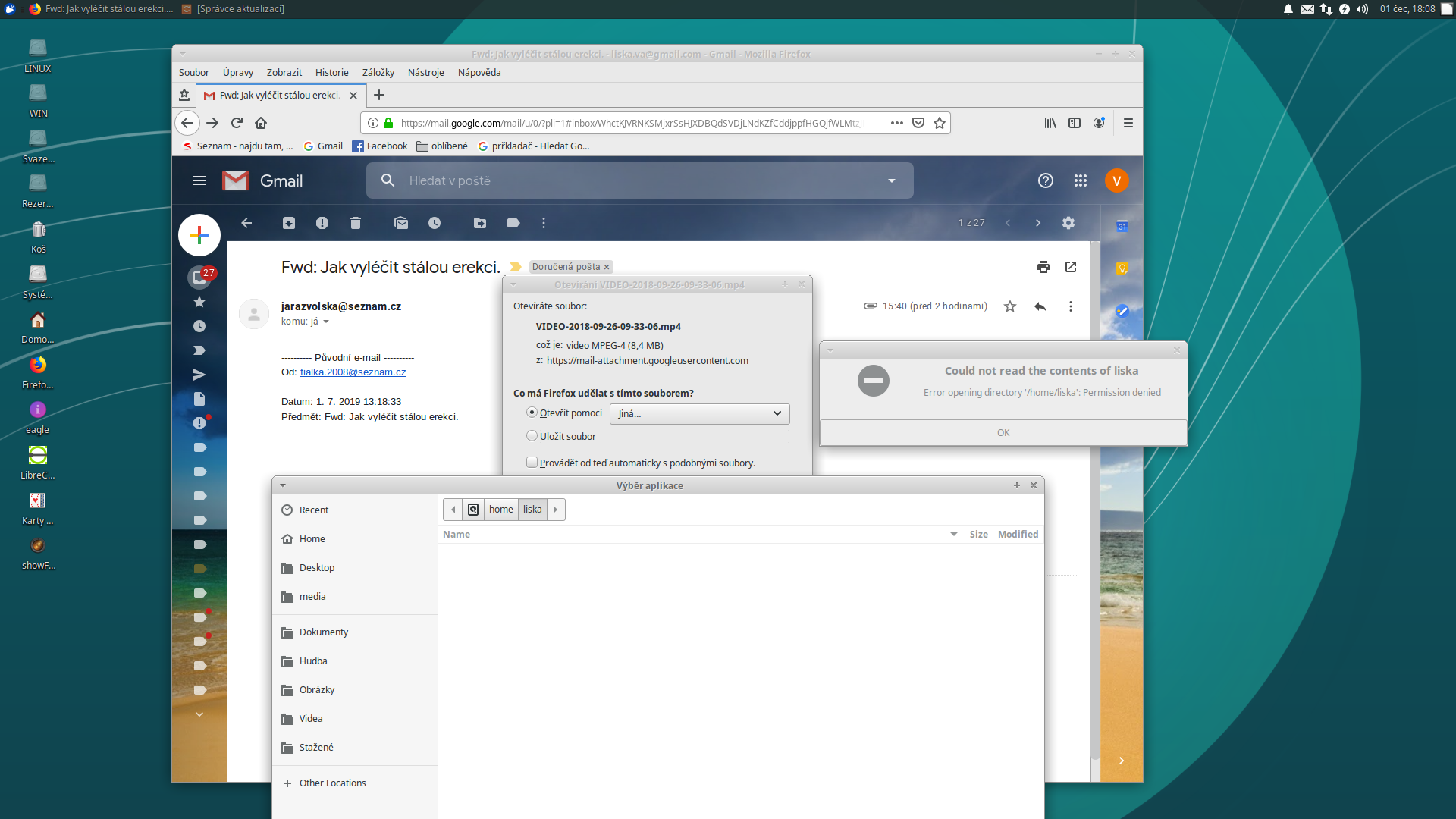Open the Záložky menu
Screen dimensions: 1456x819
coord(378,73)
